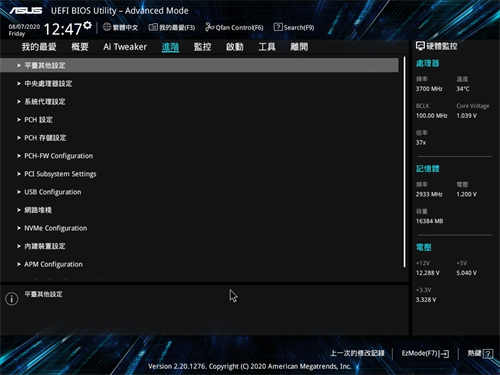Click the hardware monitor icon on the right panel

tap(420, 46)
